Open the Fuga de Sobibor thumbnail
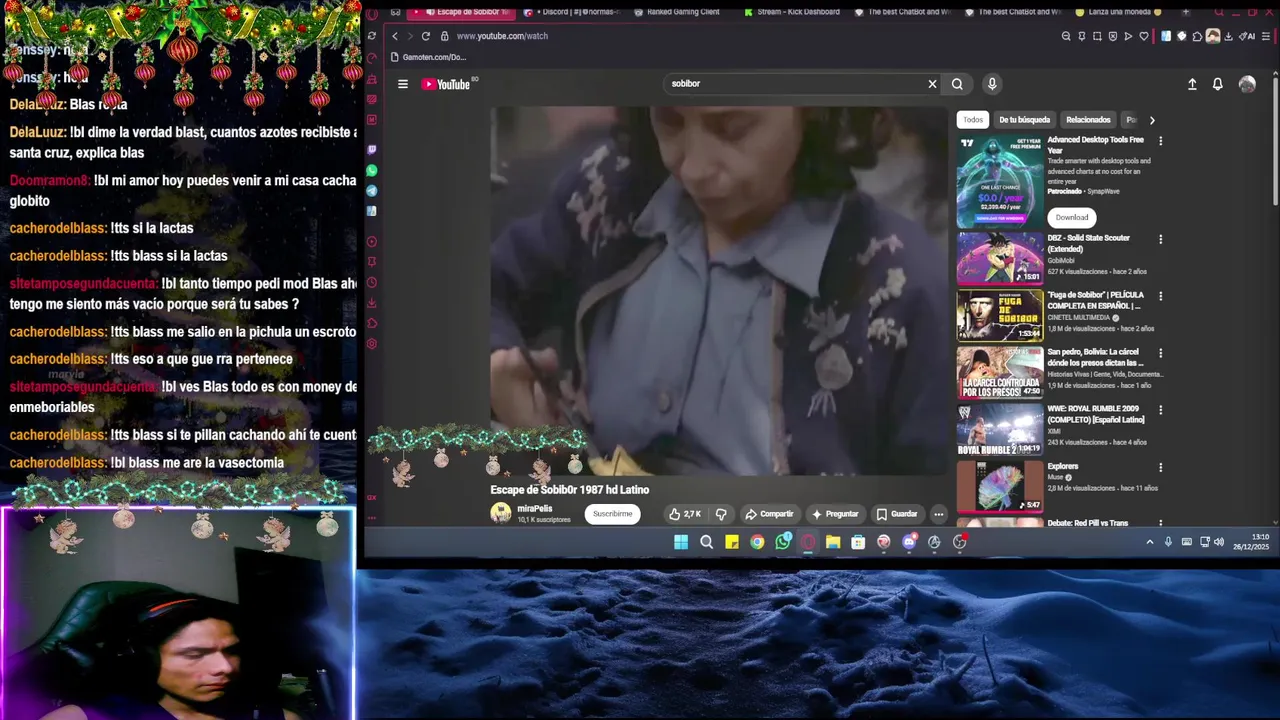Screen dimensions: 1280x720 (x=1000, y=315)
